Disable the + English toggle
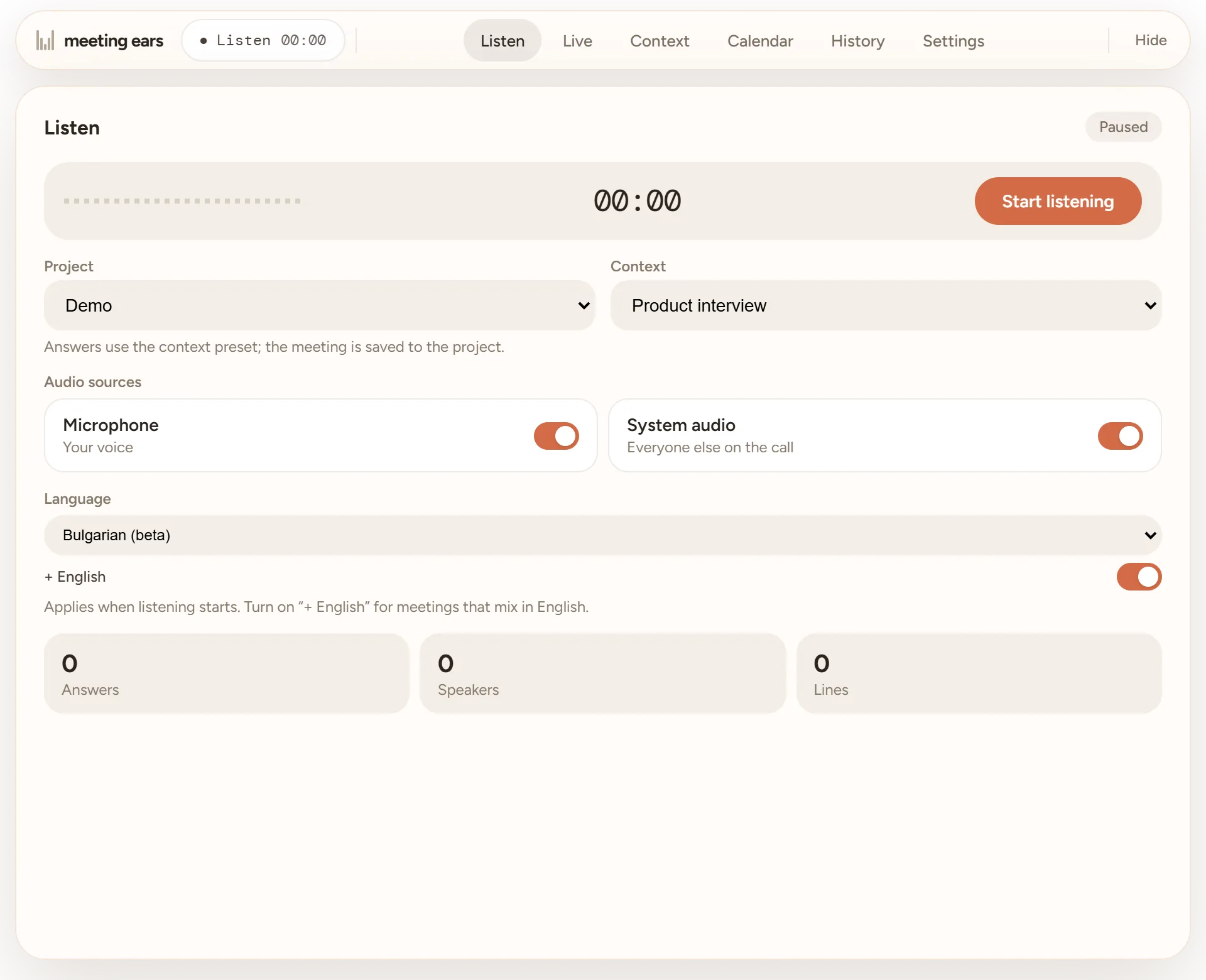The image size is (1206, 980). point(1139,577)
